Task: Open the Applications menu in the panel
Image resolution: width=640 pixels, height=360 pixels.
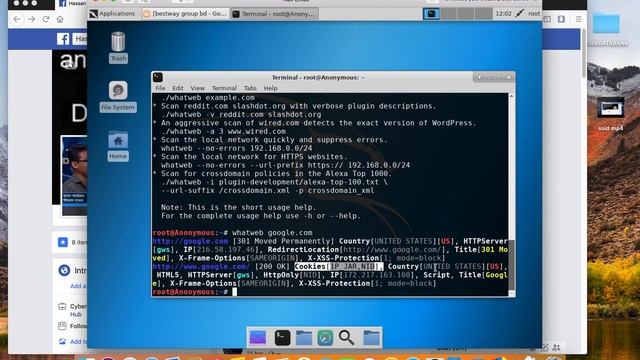Action: [x=112, y=13]
